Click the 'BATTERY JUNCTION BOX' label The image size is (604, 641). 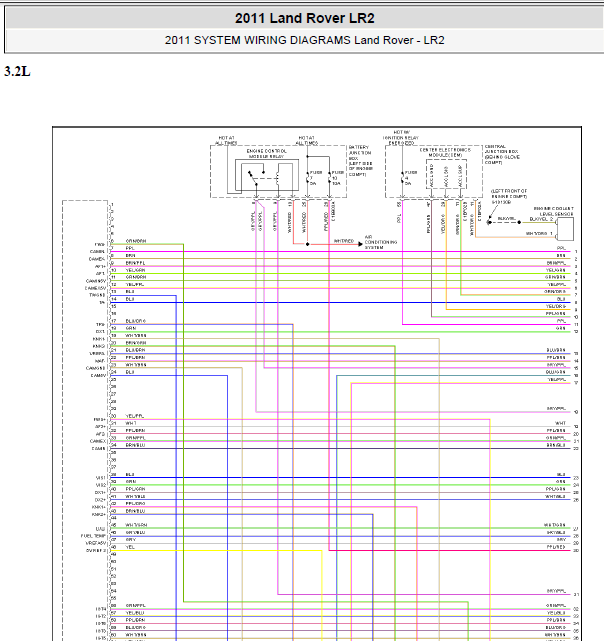tap(360, 152)
